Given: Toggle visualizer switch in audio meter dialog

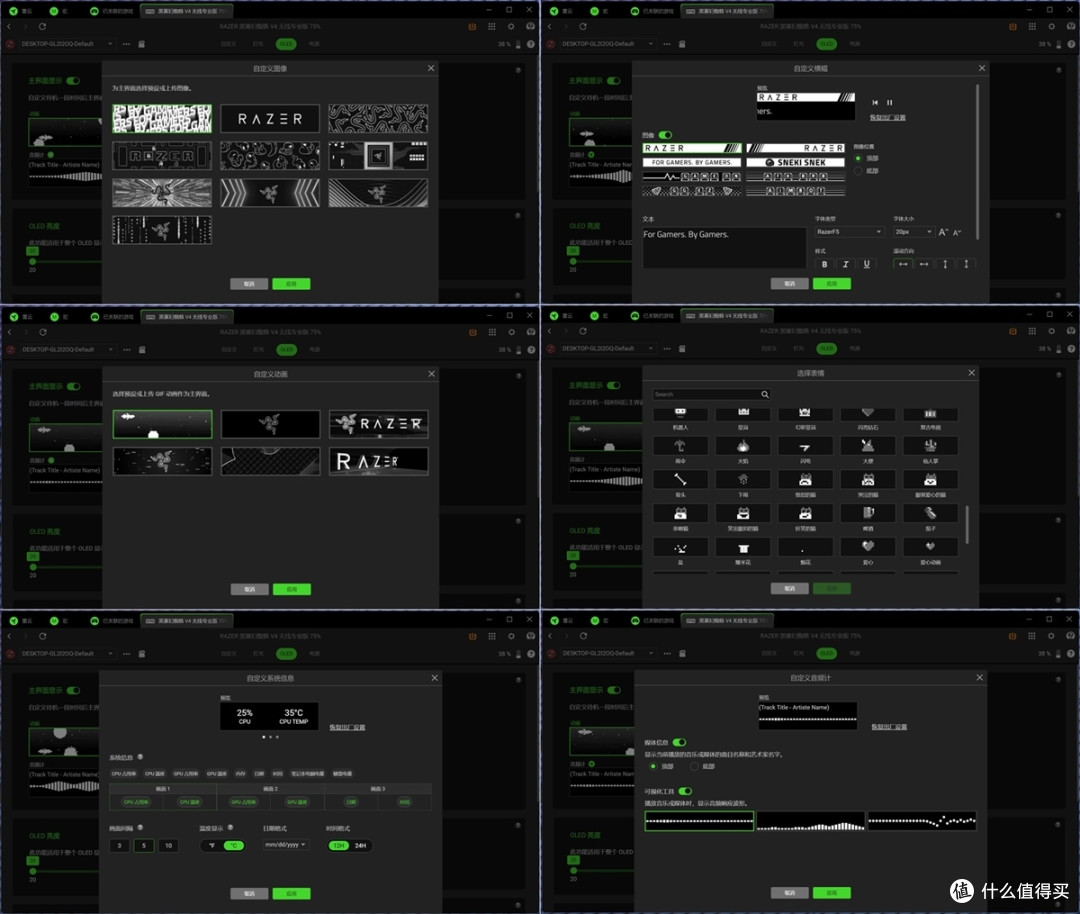Looking at the screenshot, I should tap(685, 791).
